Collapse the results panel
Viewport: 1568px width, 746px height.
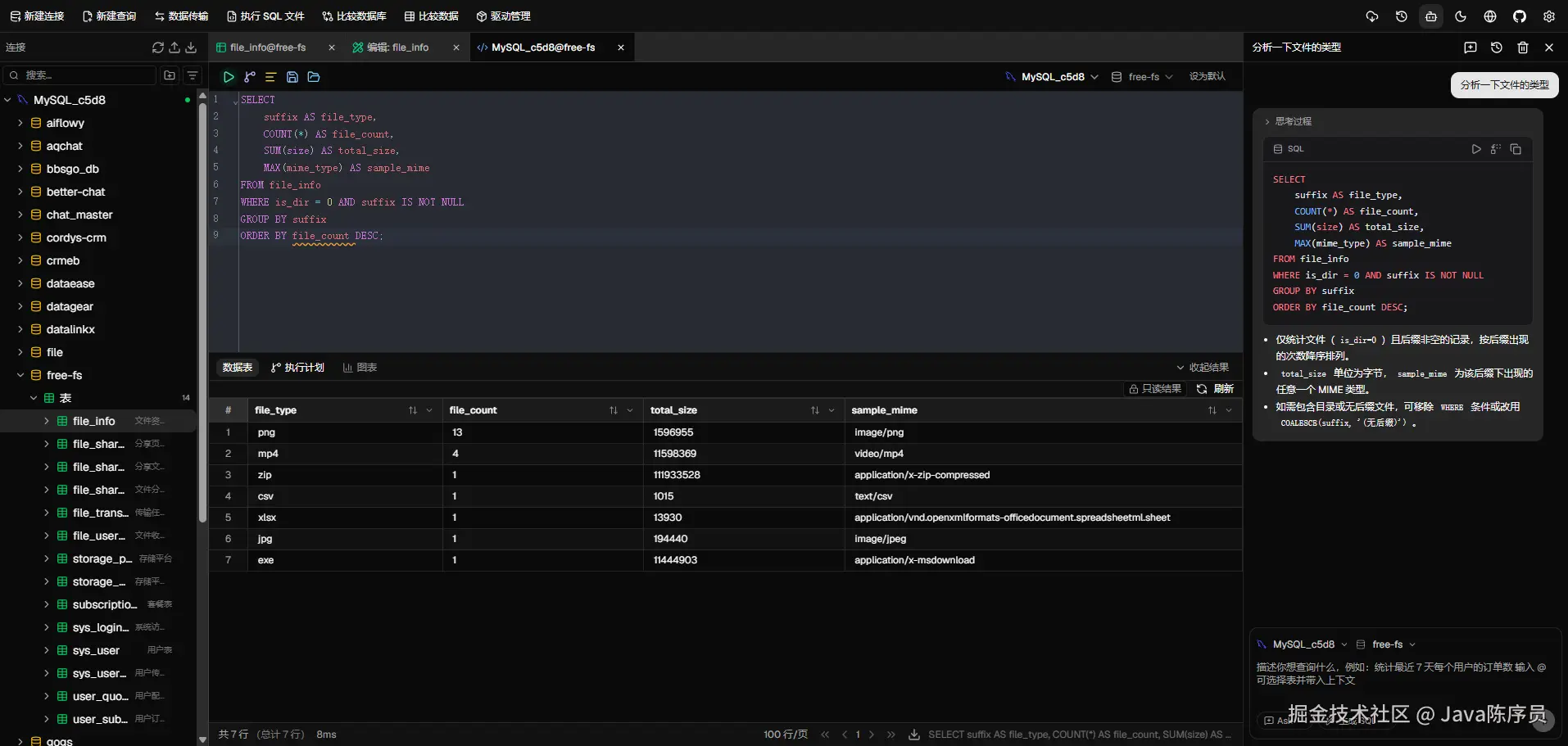[1203, 368]
